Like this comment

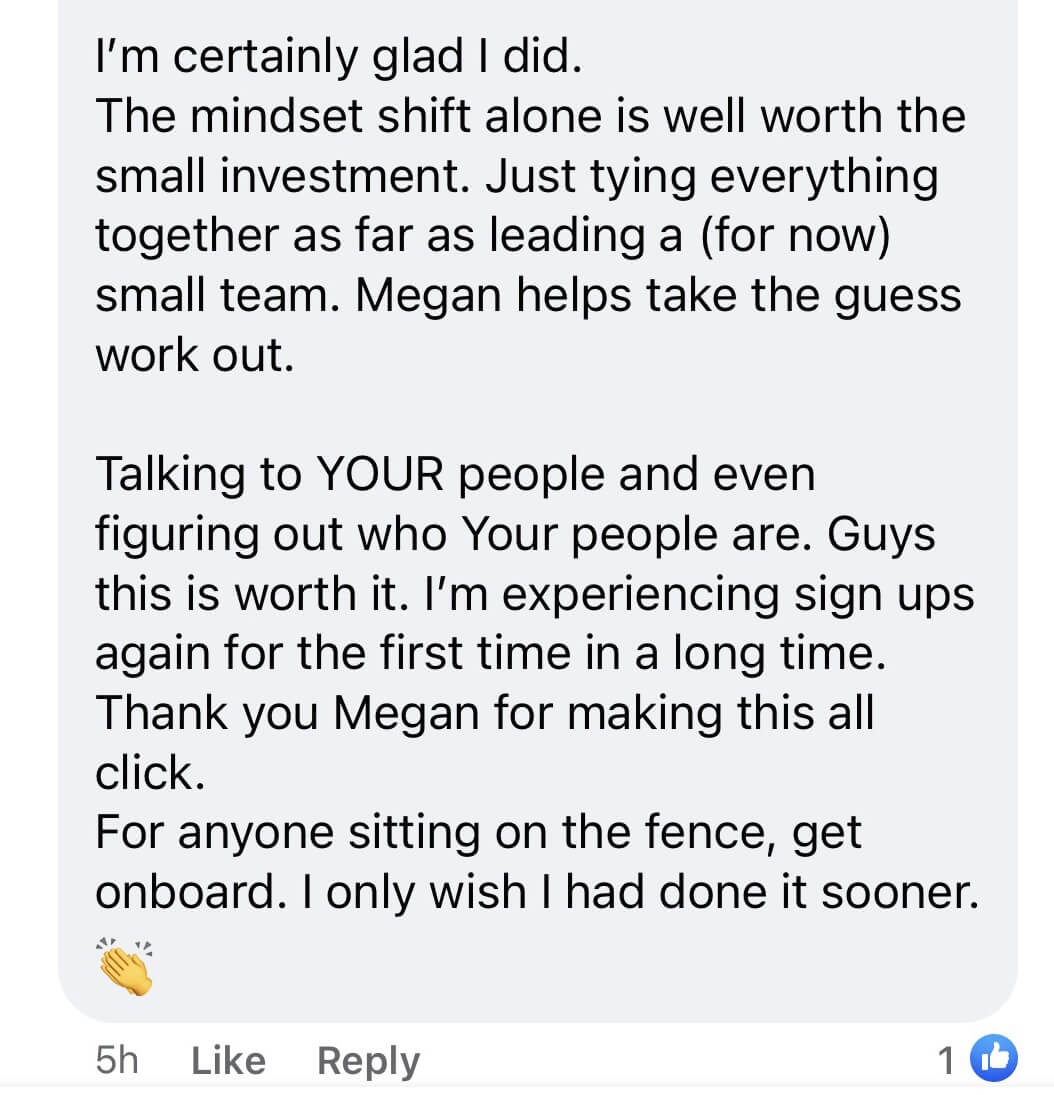228,1061
